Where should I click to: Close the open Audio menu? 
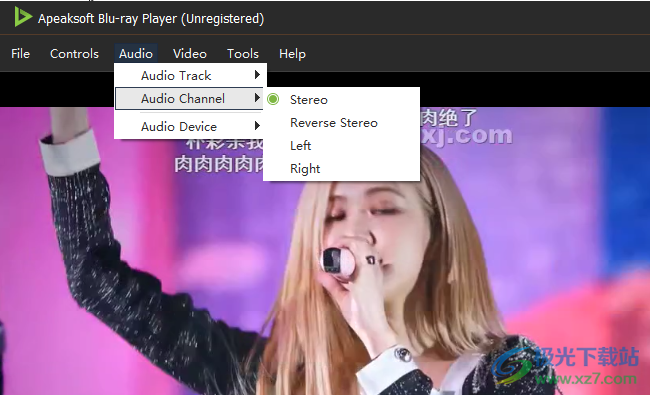[x=136, y=54]
